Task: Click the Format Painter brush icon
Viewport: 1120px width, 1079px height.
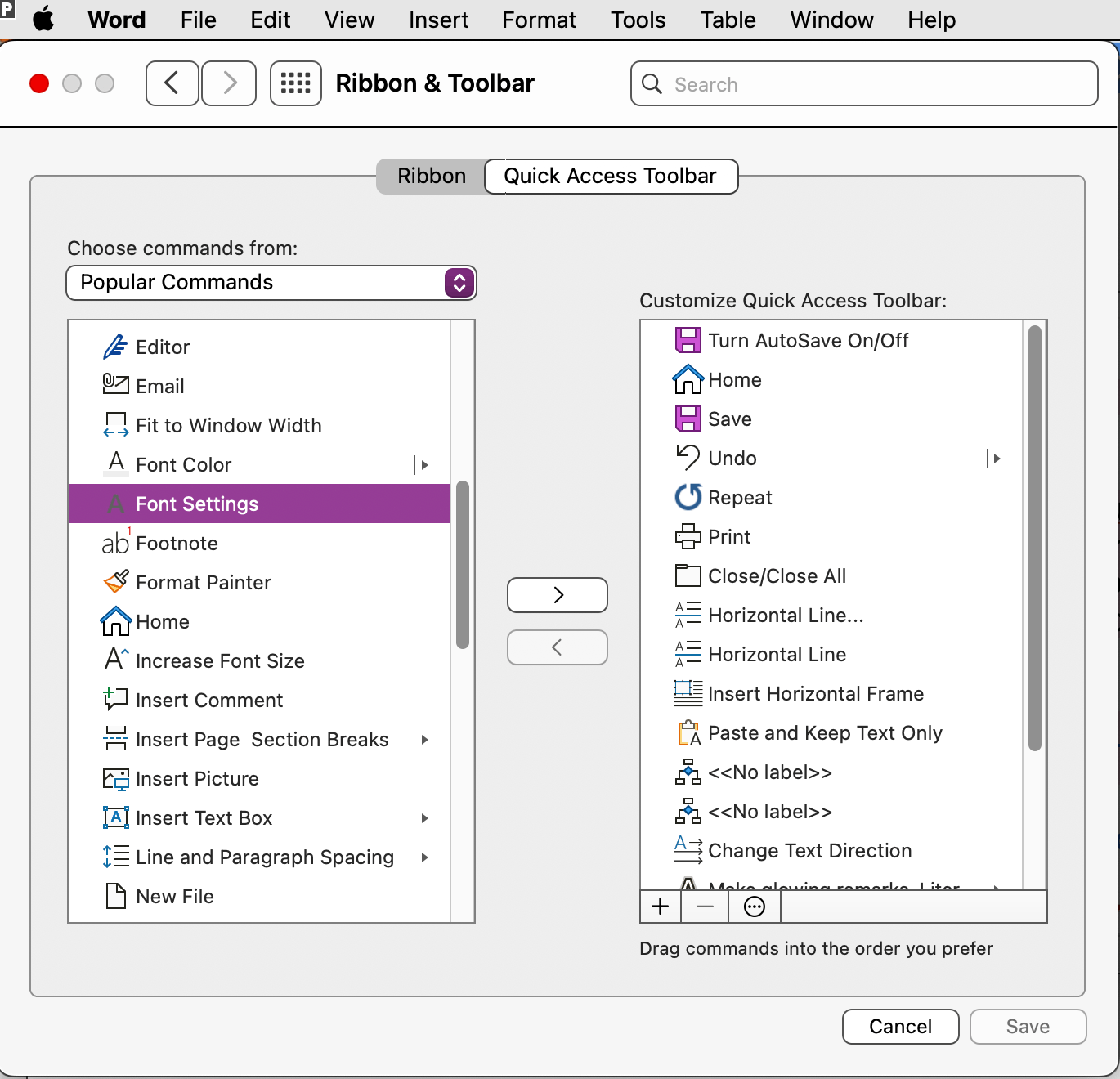Action: coord(116,581)
